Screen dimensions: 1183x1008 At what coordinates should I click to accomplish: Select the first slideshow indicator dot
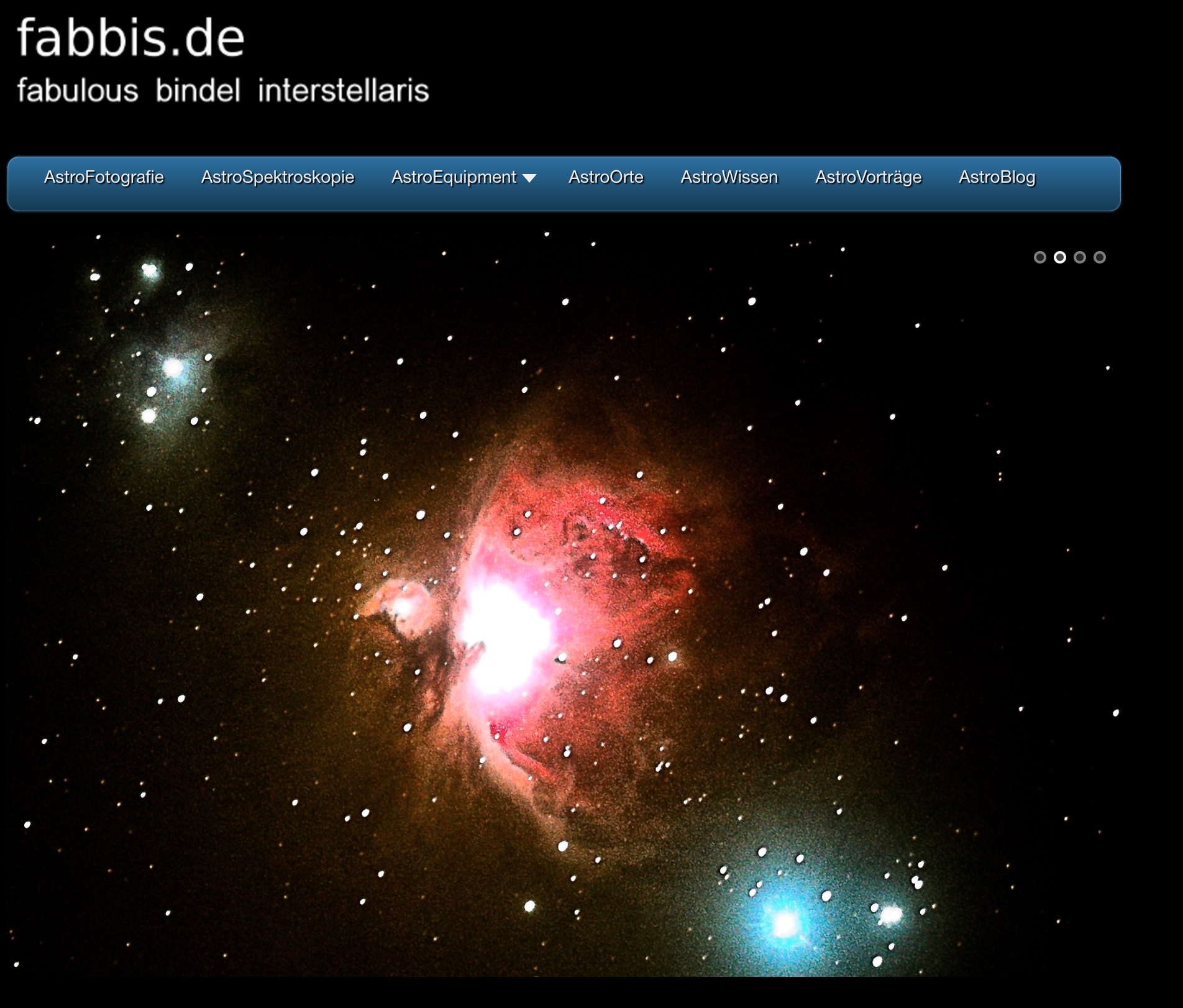click(x=1039, y=257)
